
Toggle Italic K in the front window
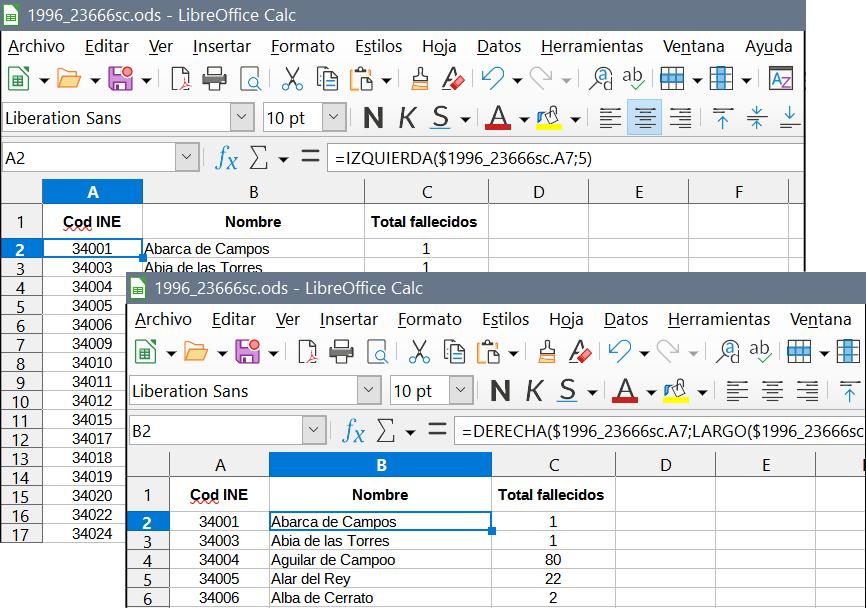click(534, 391)
